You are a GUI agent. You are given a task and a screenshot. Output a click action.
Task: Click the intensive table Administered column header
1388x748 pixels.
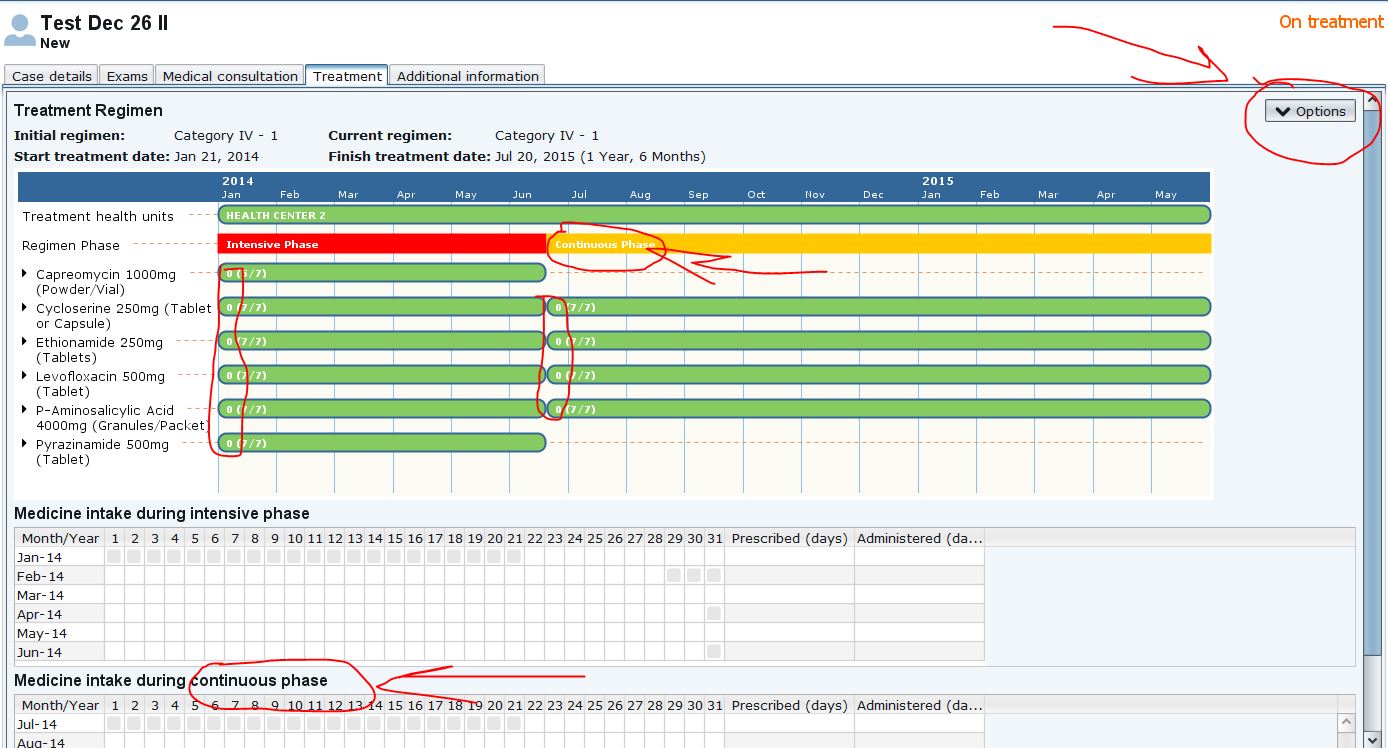[919, 538]
